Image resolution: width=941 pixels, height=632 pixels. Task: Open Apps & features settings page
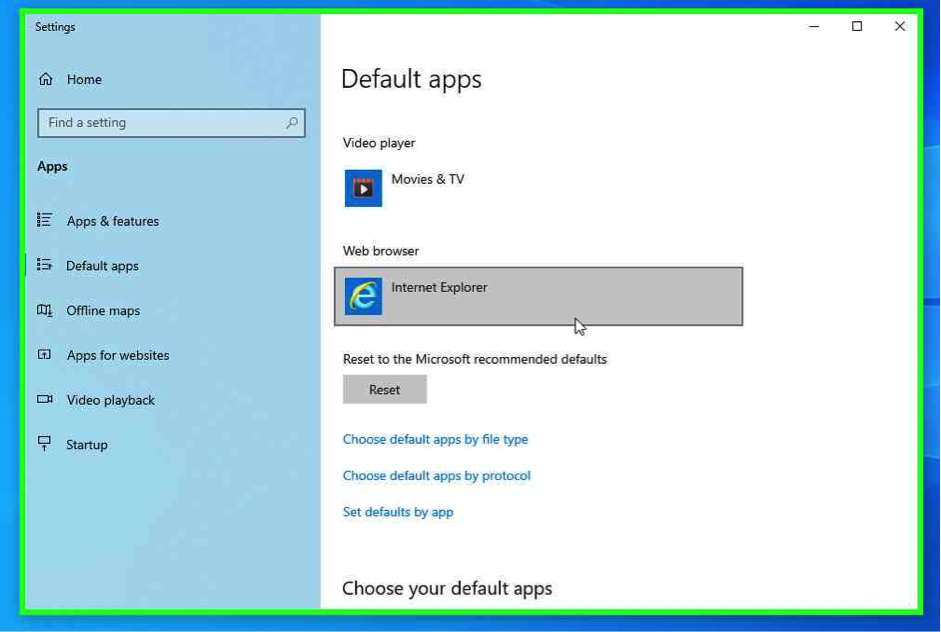click(112, 221)
